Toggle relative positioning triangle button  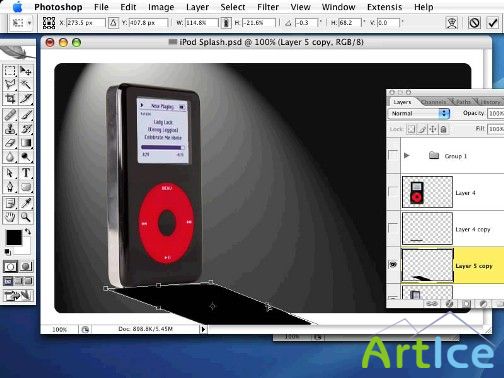[x=113, y=23]
